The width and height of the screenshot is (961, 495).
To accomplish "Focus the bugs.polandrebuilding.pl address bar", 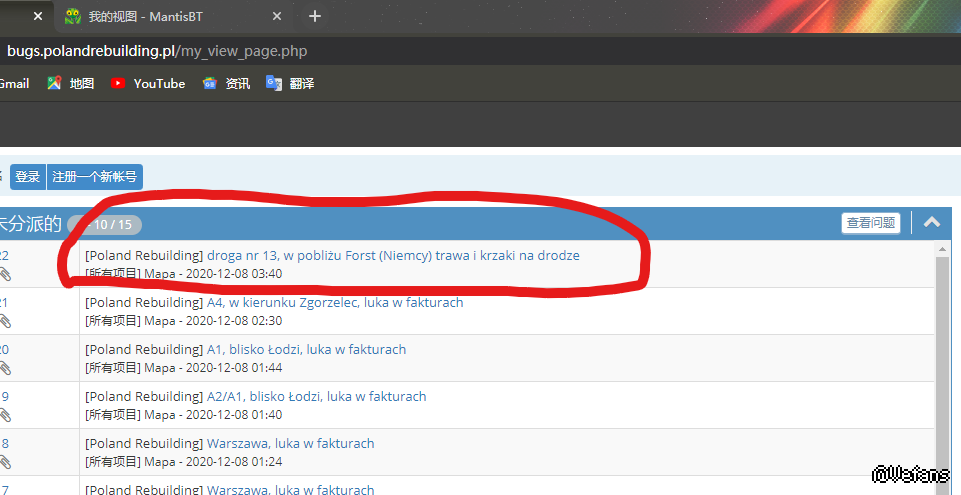I will tap(400, 51).
